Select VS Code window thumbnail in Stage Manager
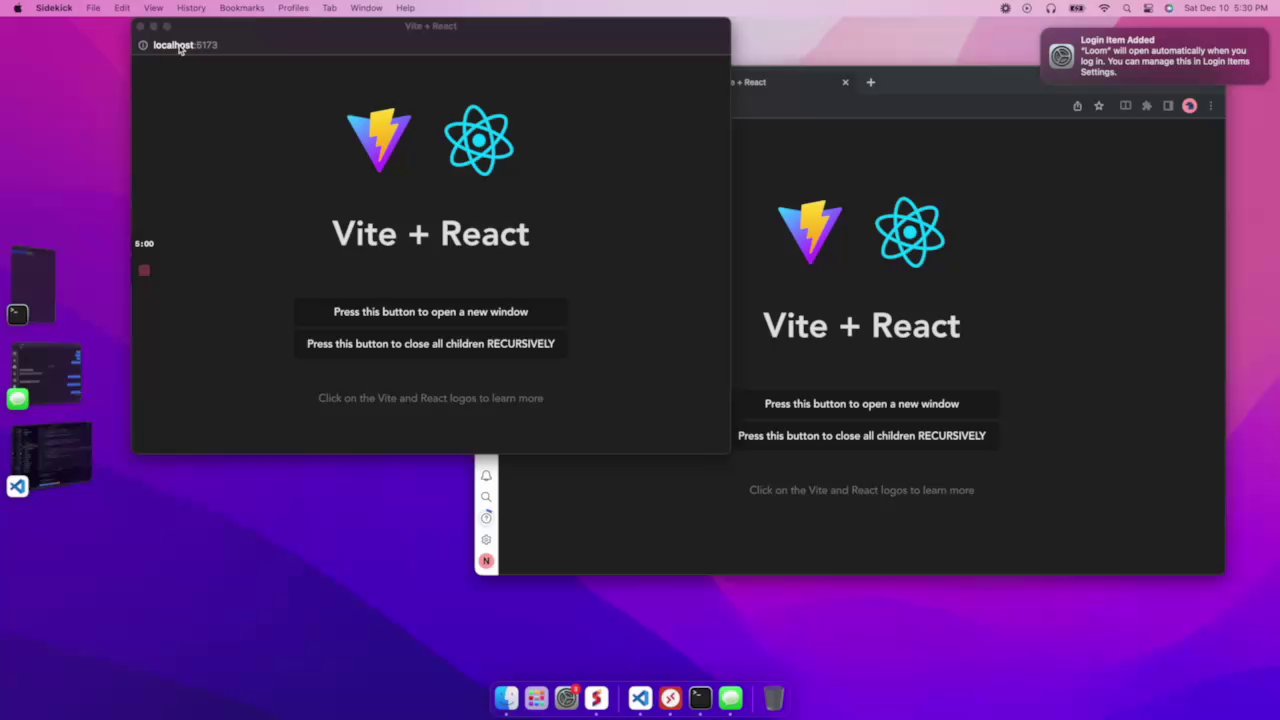 click(51, 458)
